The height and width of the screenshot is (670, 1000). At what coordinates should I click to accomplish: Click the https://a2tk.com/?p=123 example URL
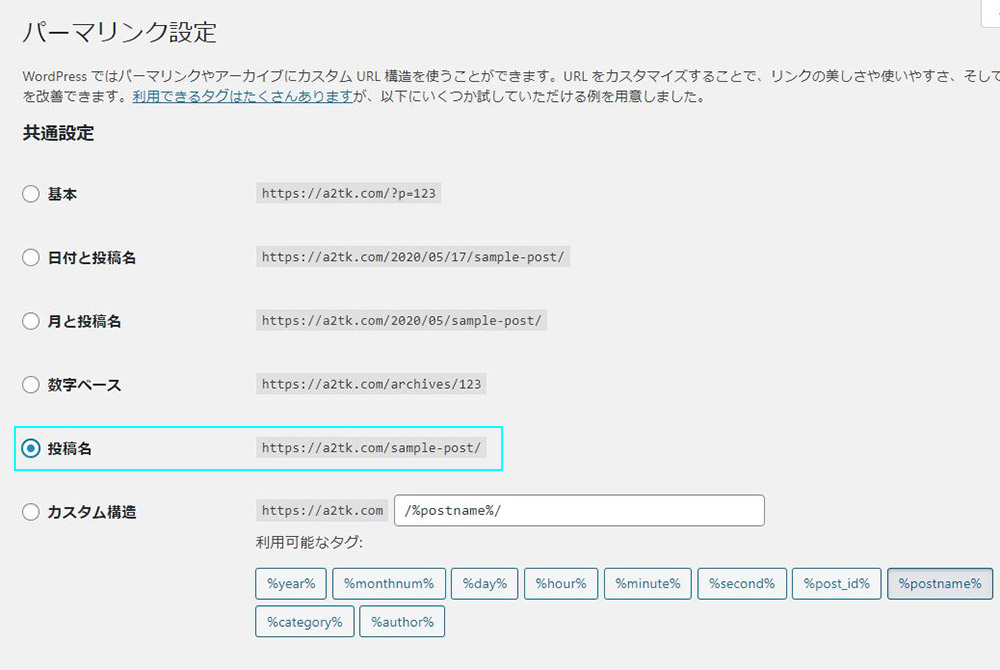point(349,193)
